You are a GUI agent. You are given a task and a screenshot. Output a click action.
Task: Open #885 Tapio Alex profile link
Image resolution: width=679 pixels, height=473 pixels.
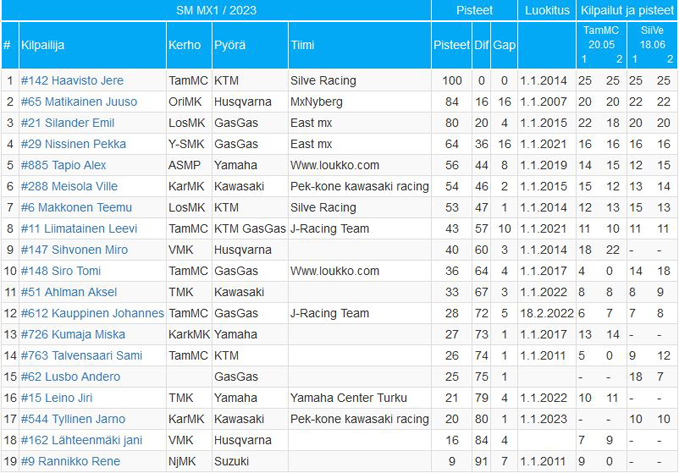click(64, 165)
